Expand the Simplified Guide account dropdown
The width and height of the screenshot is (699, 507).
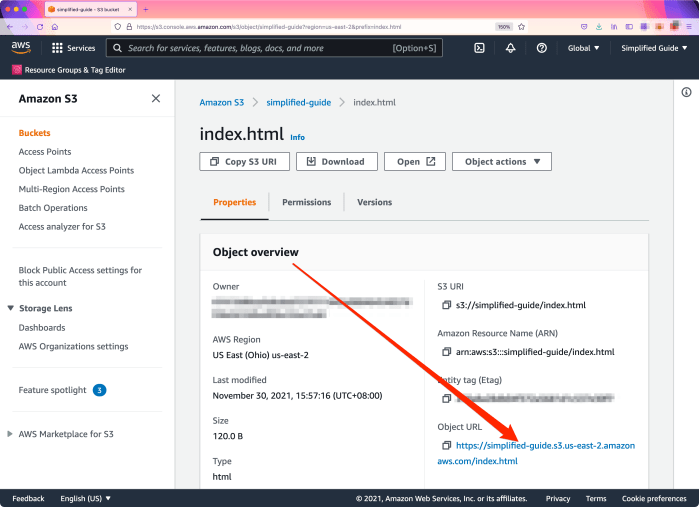654,48
